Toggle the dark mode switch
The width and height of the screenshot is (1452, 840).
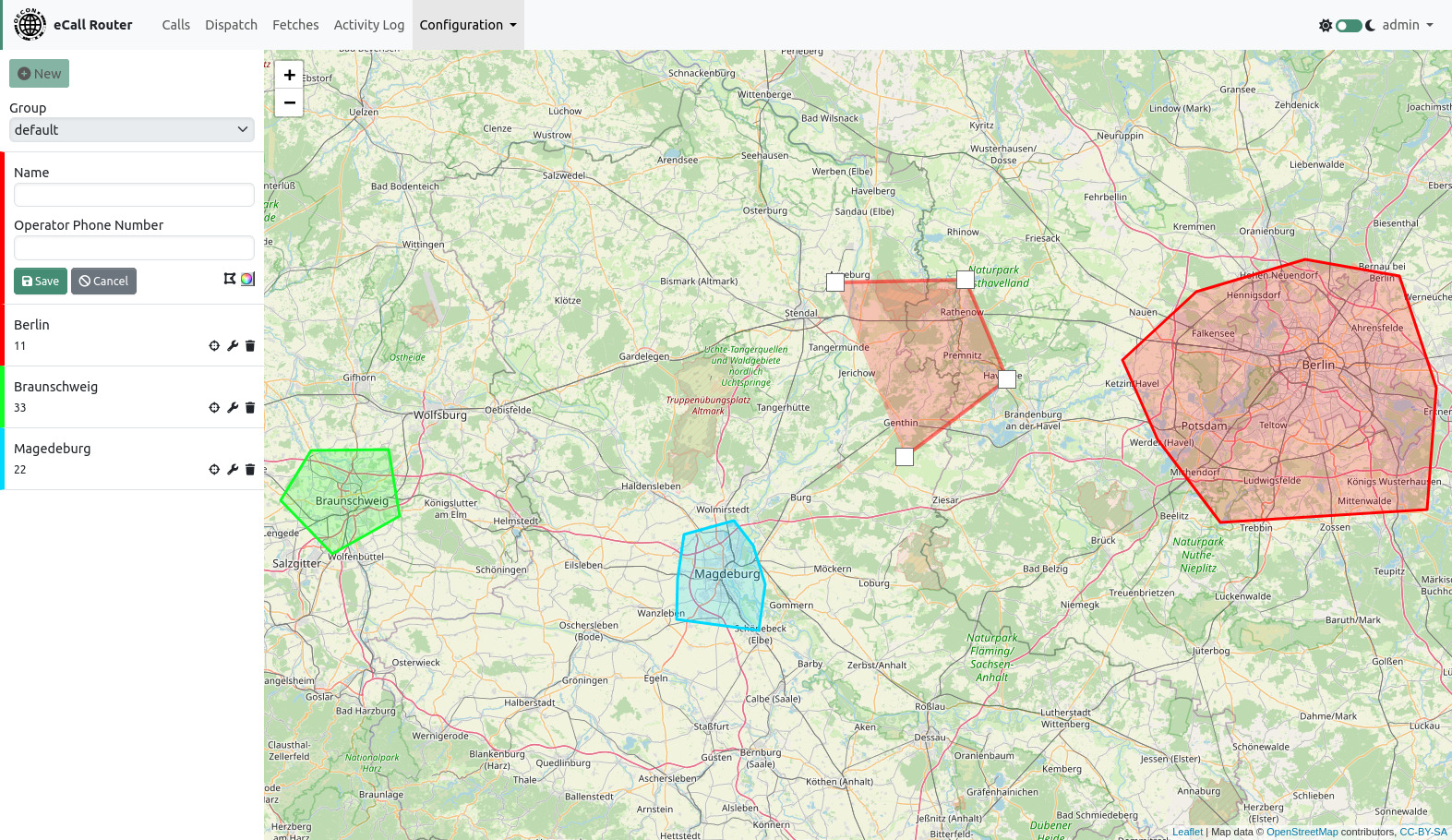(1349, 26)
